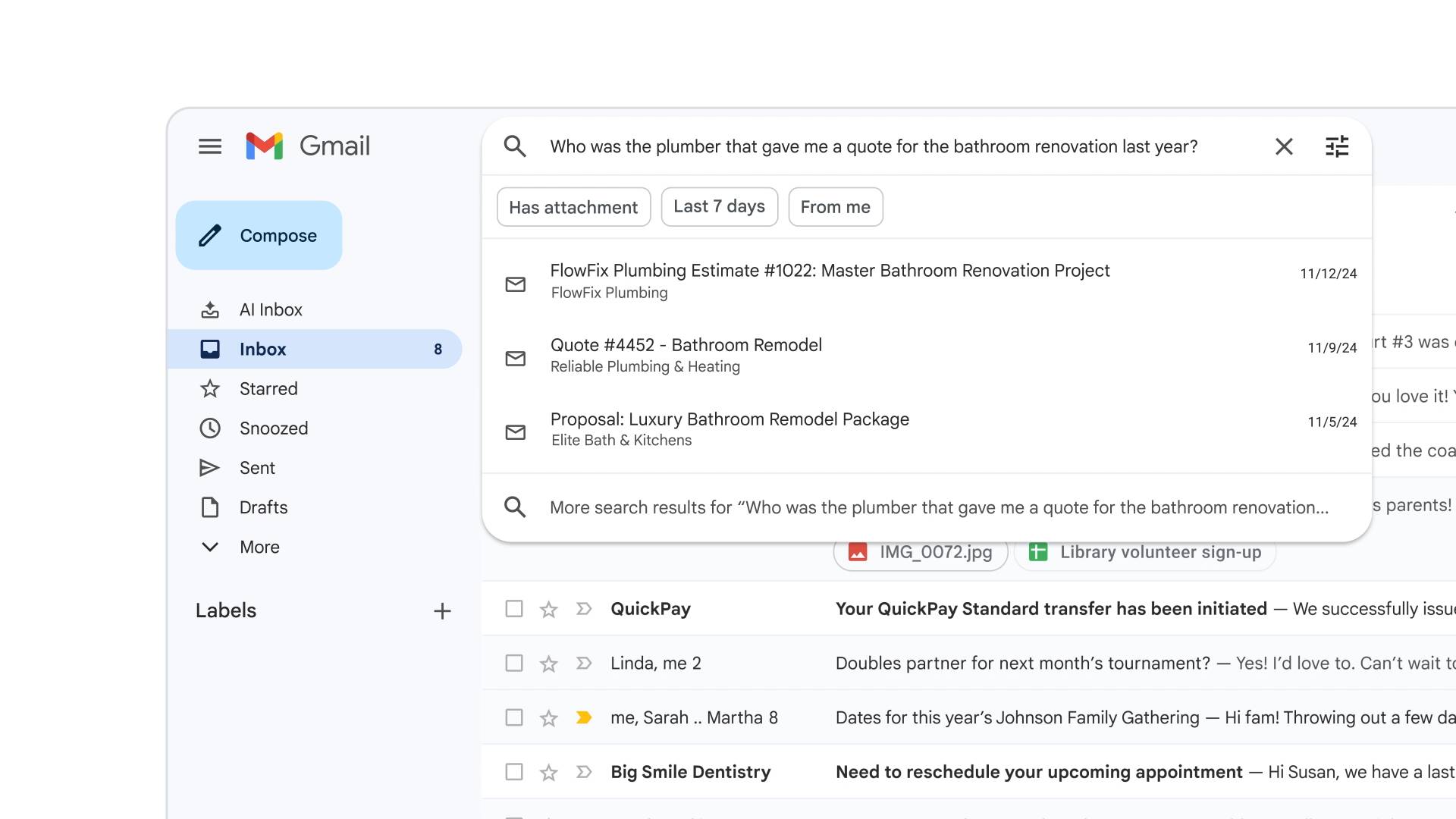Screen dimensions: 1456x819
Task: Select the Inbox menu item
Action: [262, 349]
